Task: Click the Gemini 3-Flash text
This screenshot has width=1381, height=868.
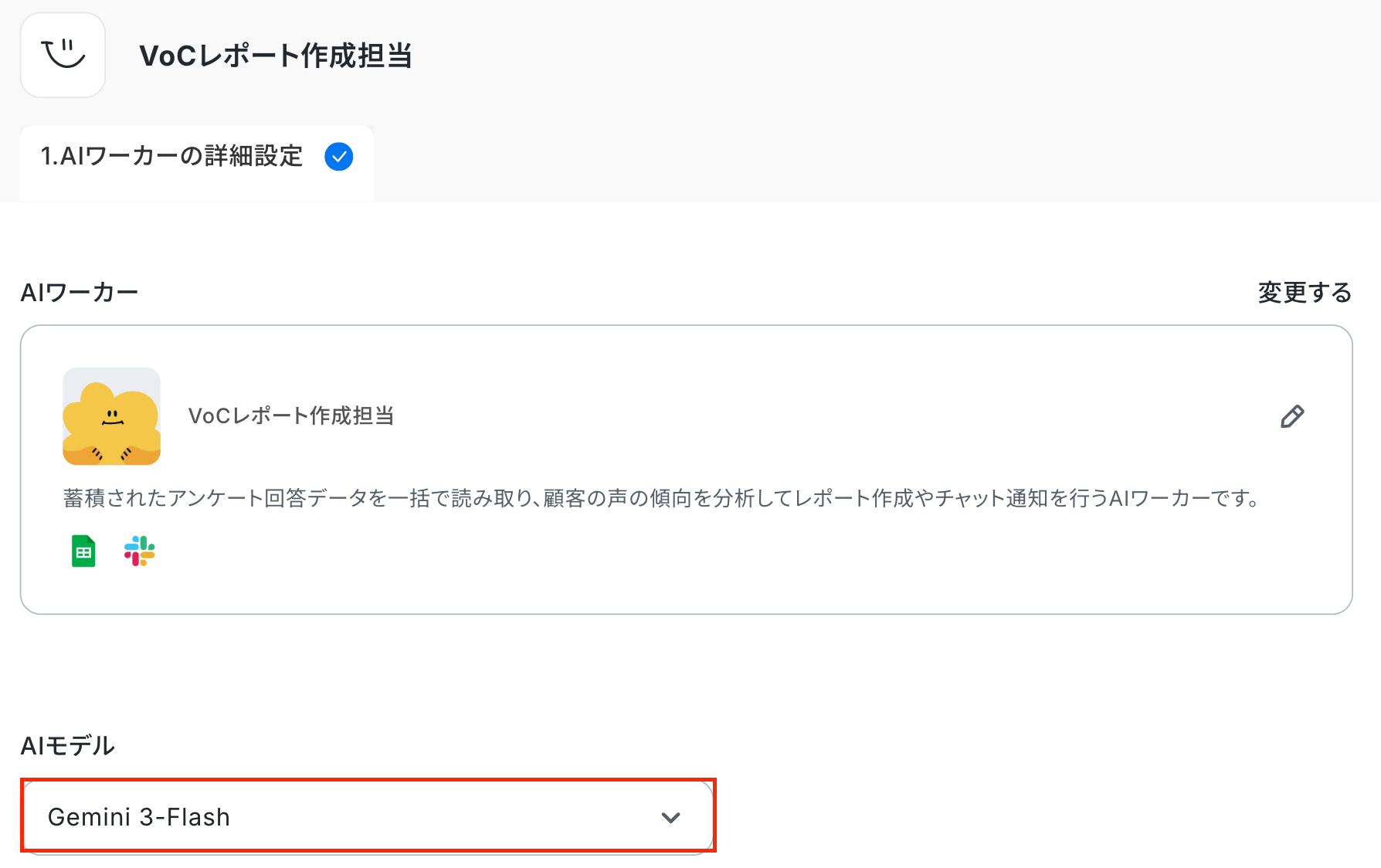Action: click(x=139, y=817)
